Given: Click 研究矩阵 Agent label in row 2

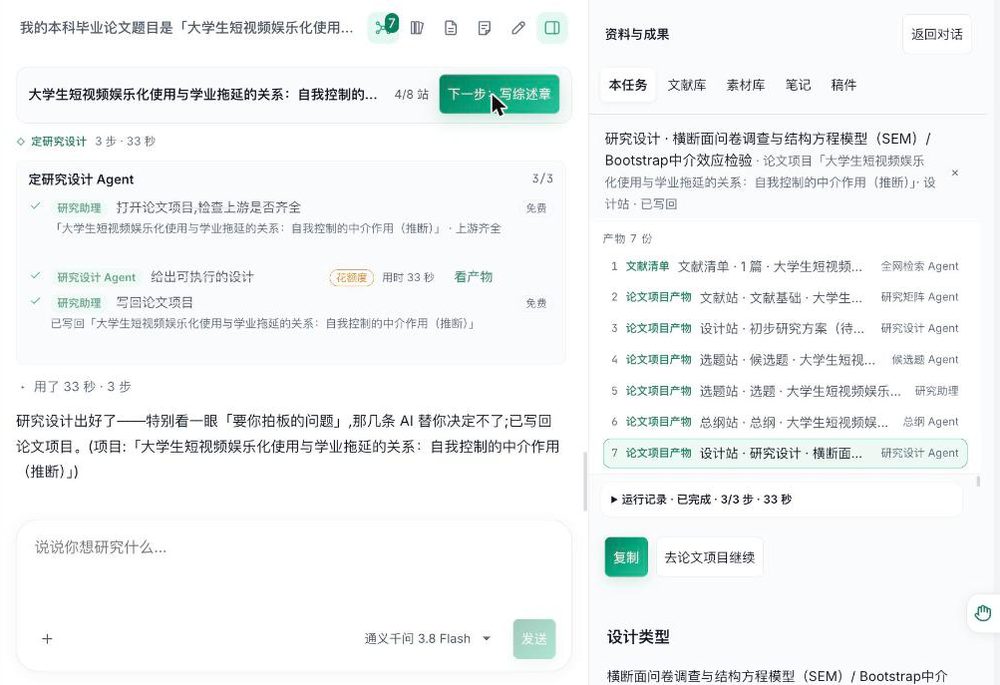Looking at the screenshot, I should click(x=920, y=297).
